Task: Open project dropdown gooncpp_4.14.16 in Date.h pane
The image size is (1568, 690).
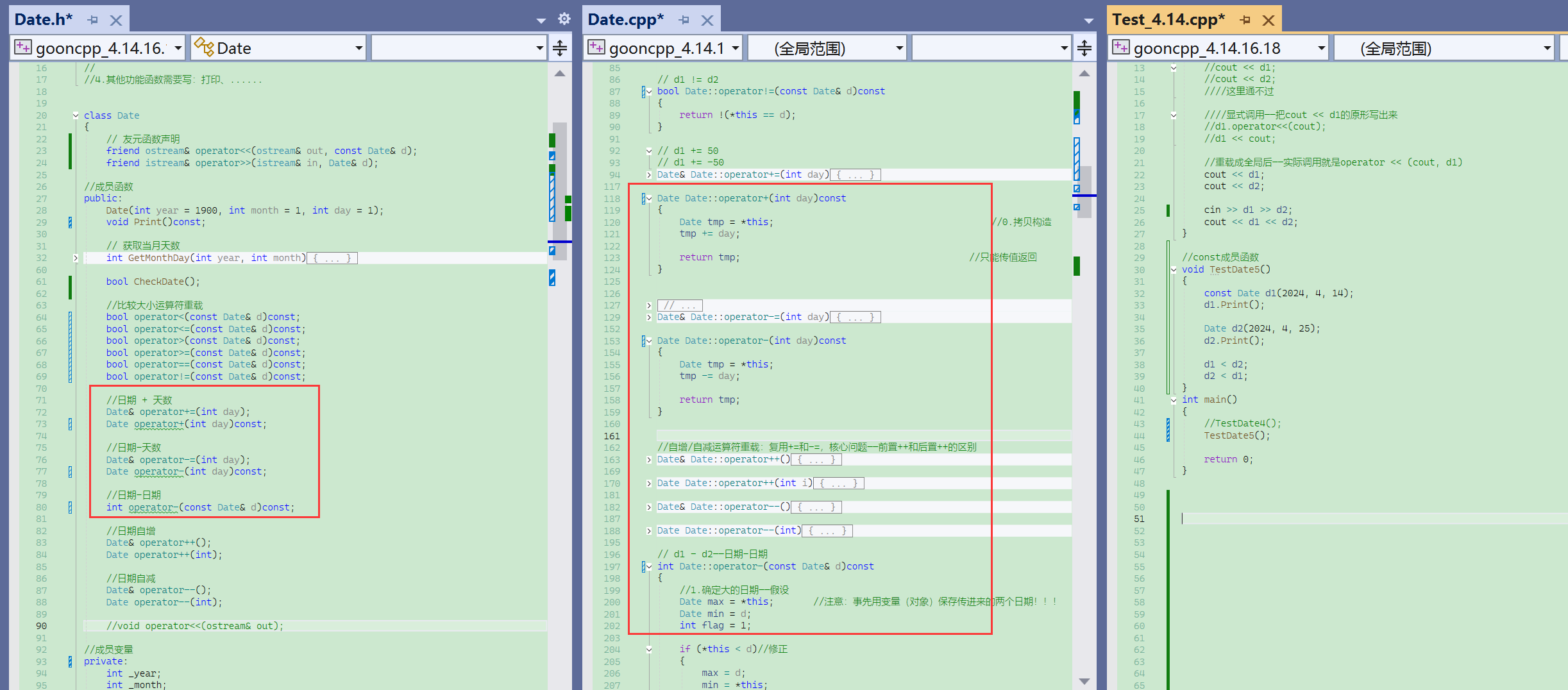Action: click(98, 48)
